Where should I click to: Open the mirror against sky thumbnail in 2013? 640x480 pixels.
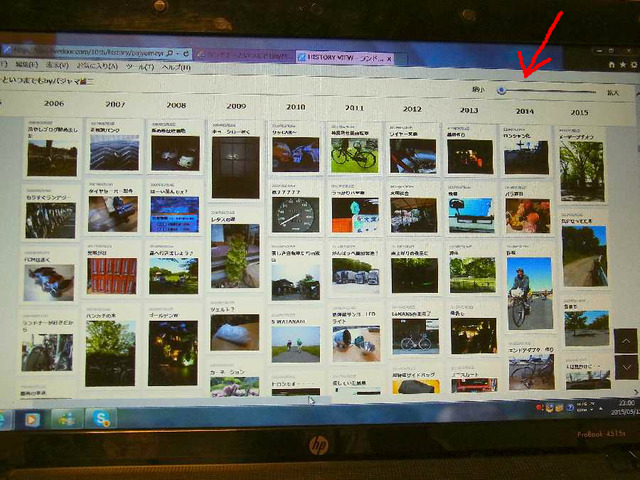471,215
